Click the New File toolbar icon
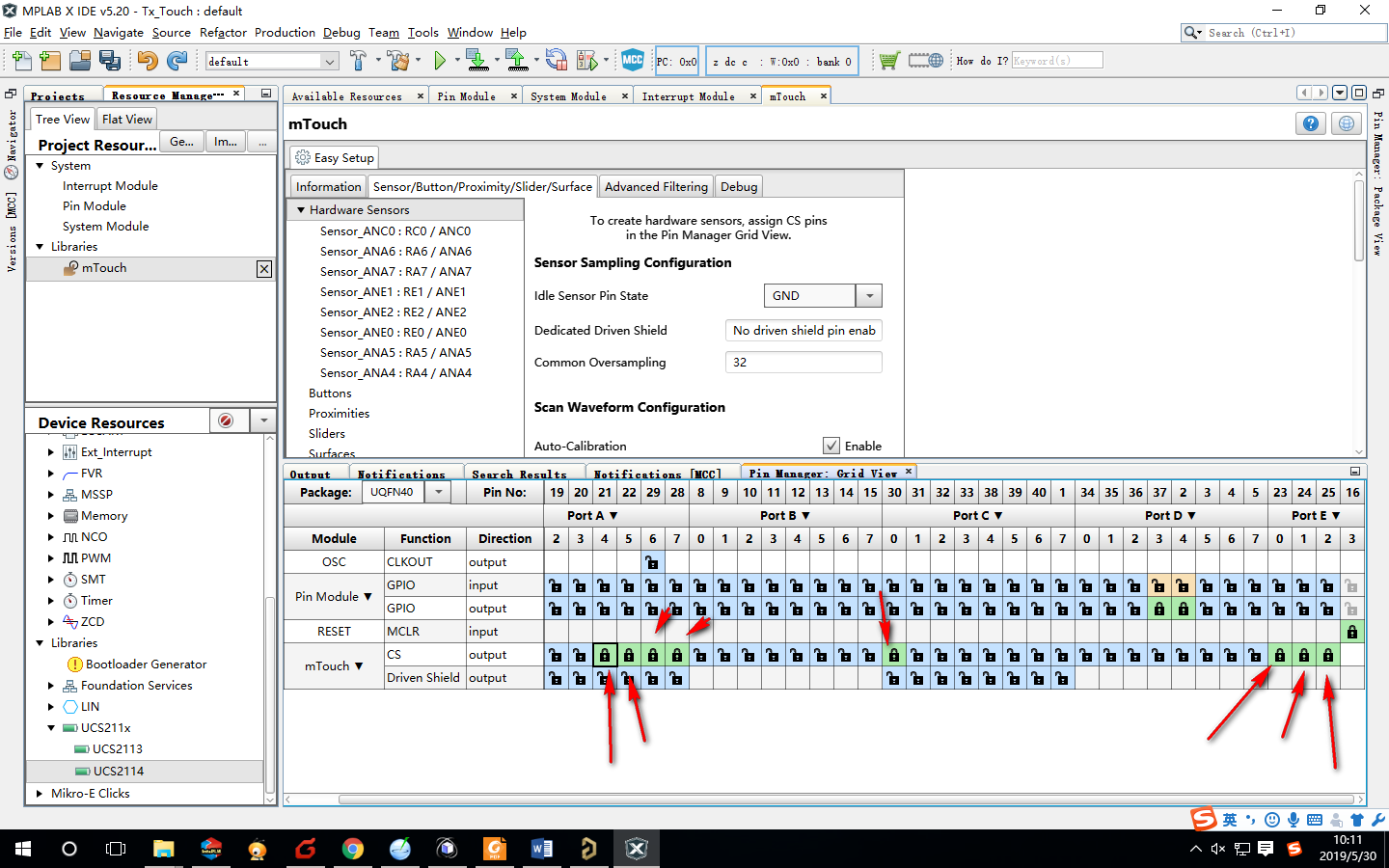The width and height of the screenshot is (1389, 868). coord(22,61)
